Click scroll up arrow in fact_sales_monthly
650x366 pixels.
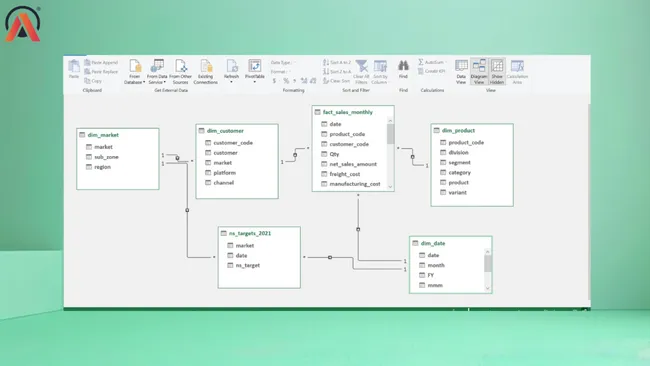(390, 121)
